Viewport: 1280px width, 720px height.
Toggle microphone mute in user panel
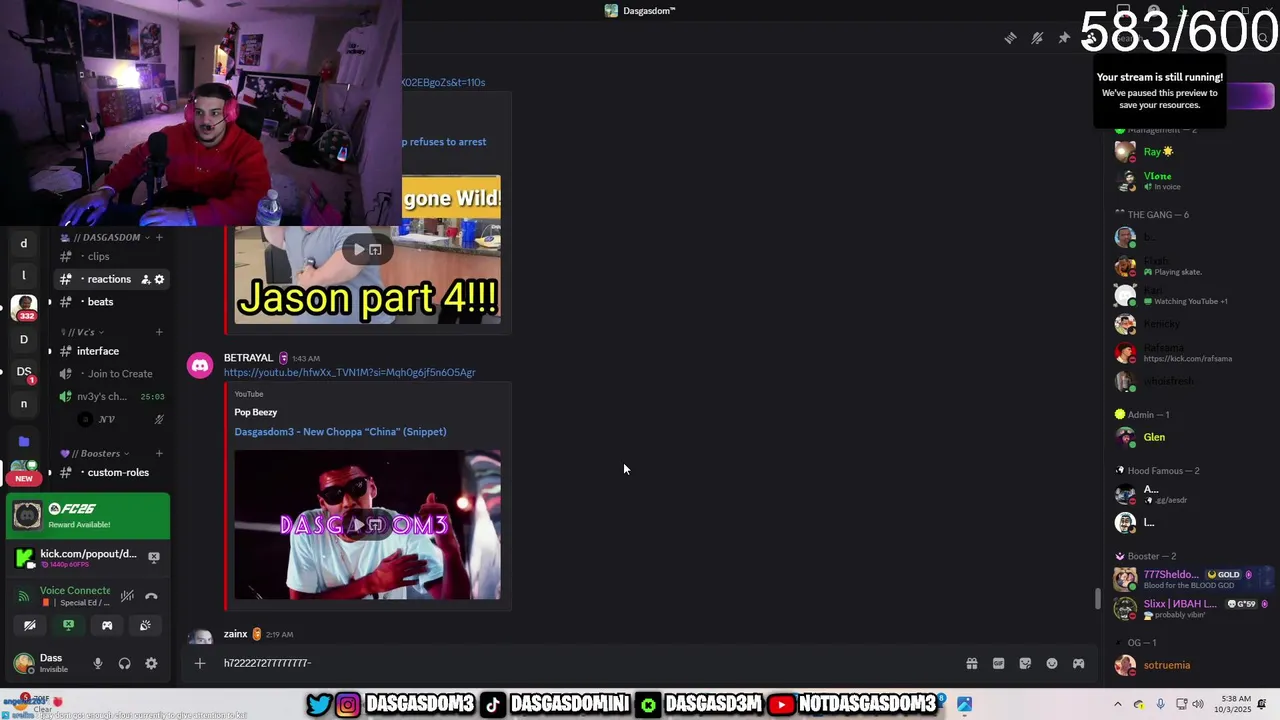tap(97, 663)
